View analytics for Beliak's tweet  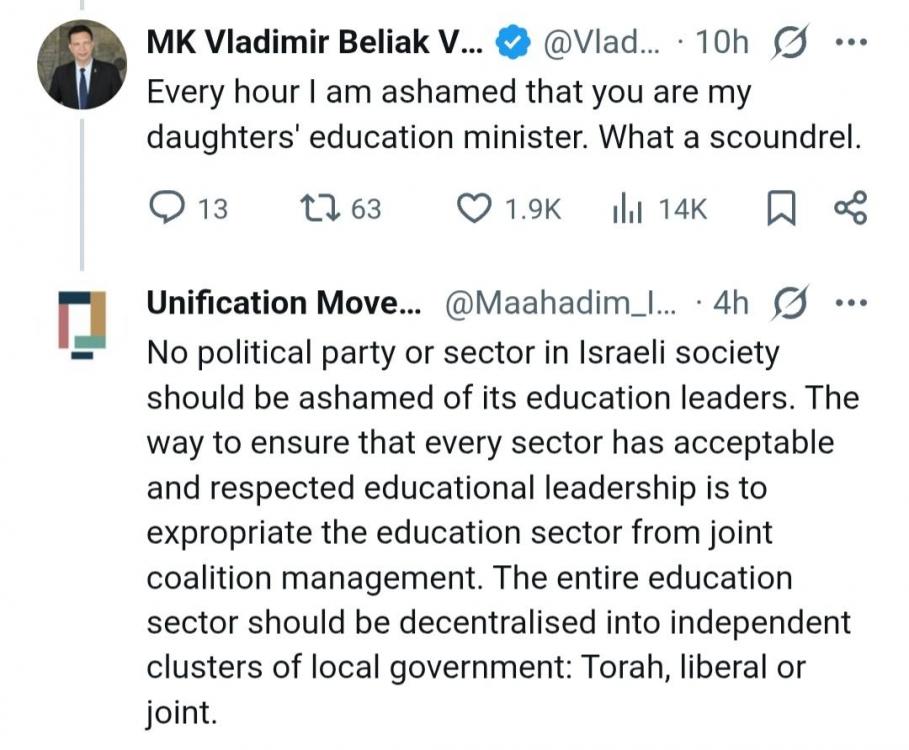click(627, 208)
